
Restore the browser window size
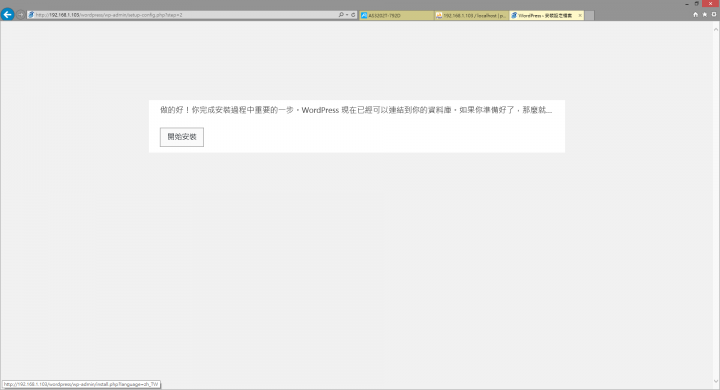pos(697,4)
